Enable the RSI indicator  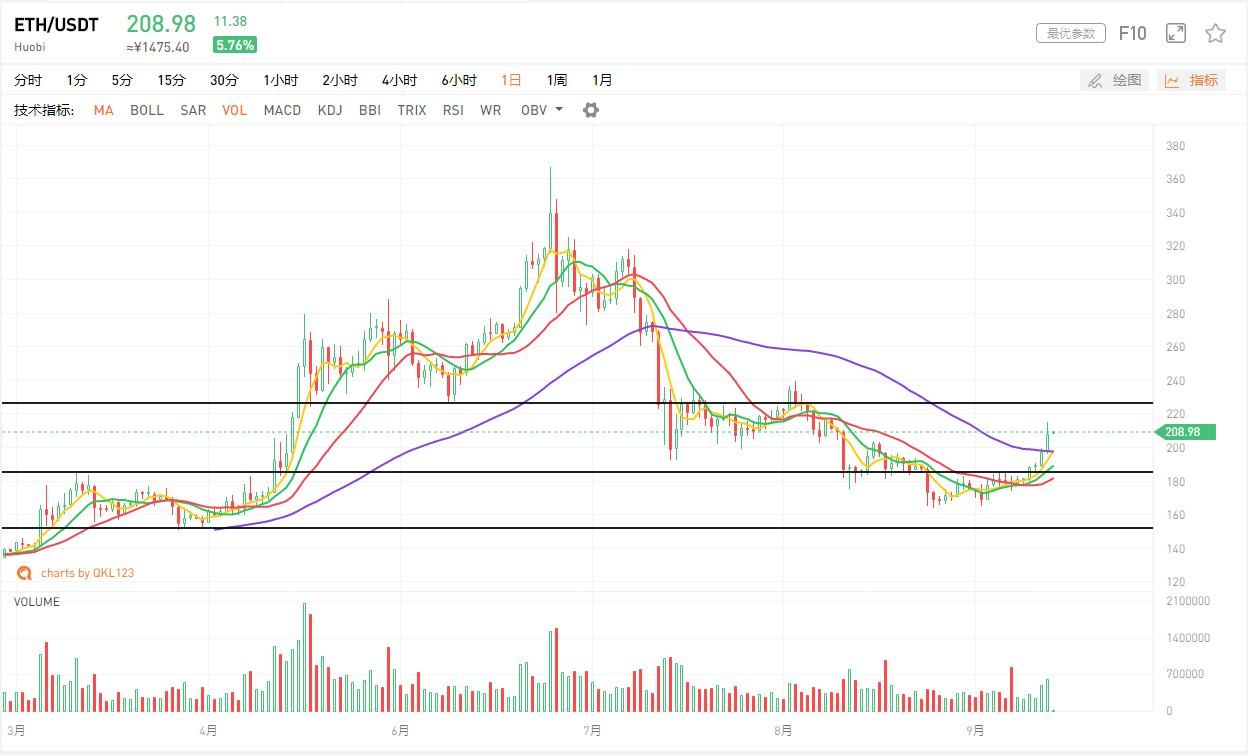point(453,110)
